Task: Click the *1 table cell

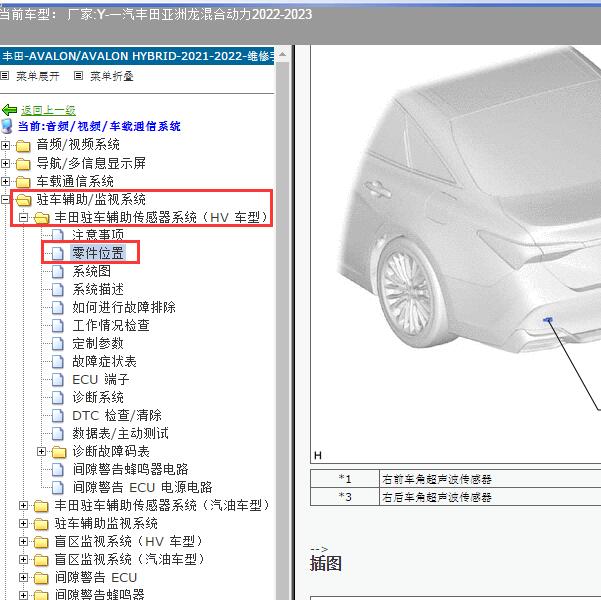Action: click(x=345, y=479)
